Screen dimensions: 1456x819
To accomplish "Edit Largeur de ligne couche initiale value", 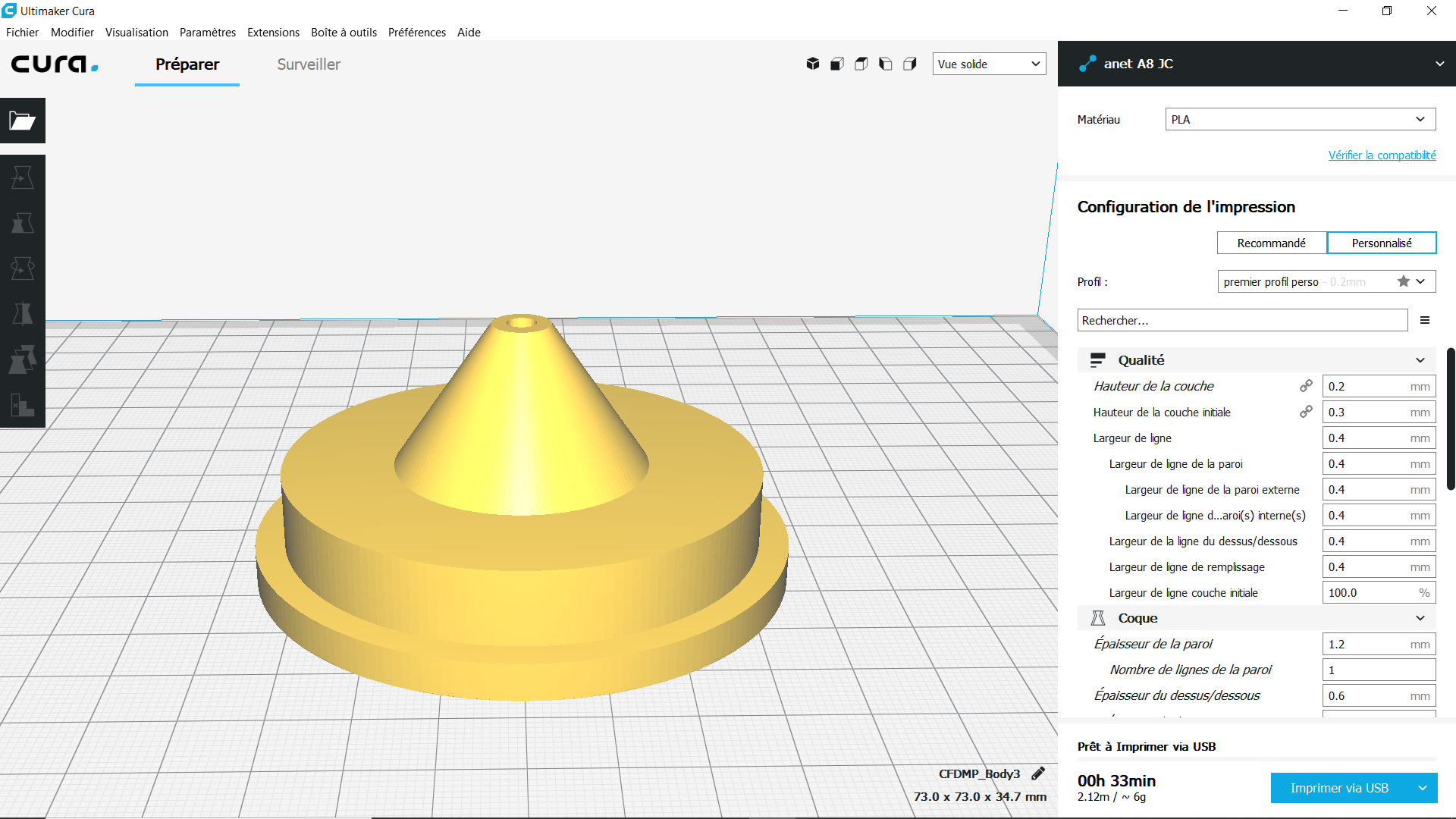I will [1379, 592].
